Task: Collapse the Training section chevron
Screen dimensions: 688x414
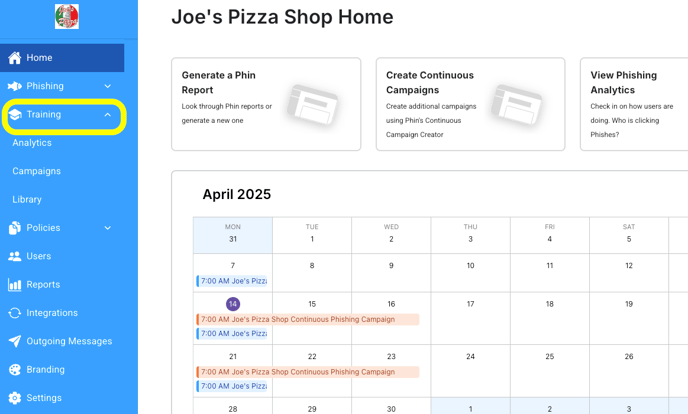Action: (108, 114)
